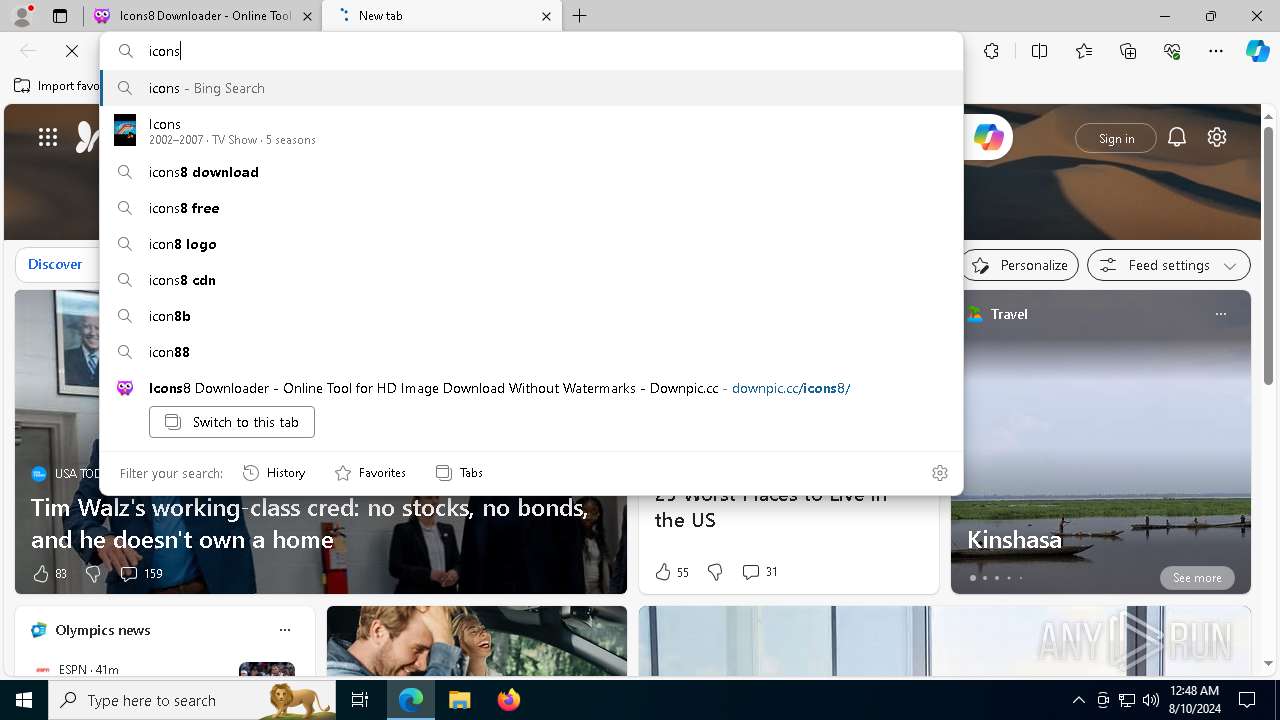The image size is (1280, 720).
Task: Close the New tab tab
Action: click(x=546, y=16)
